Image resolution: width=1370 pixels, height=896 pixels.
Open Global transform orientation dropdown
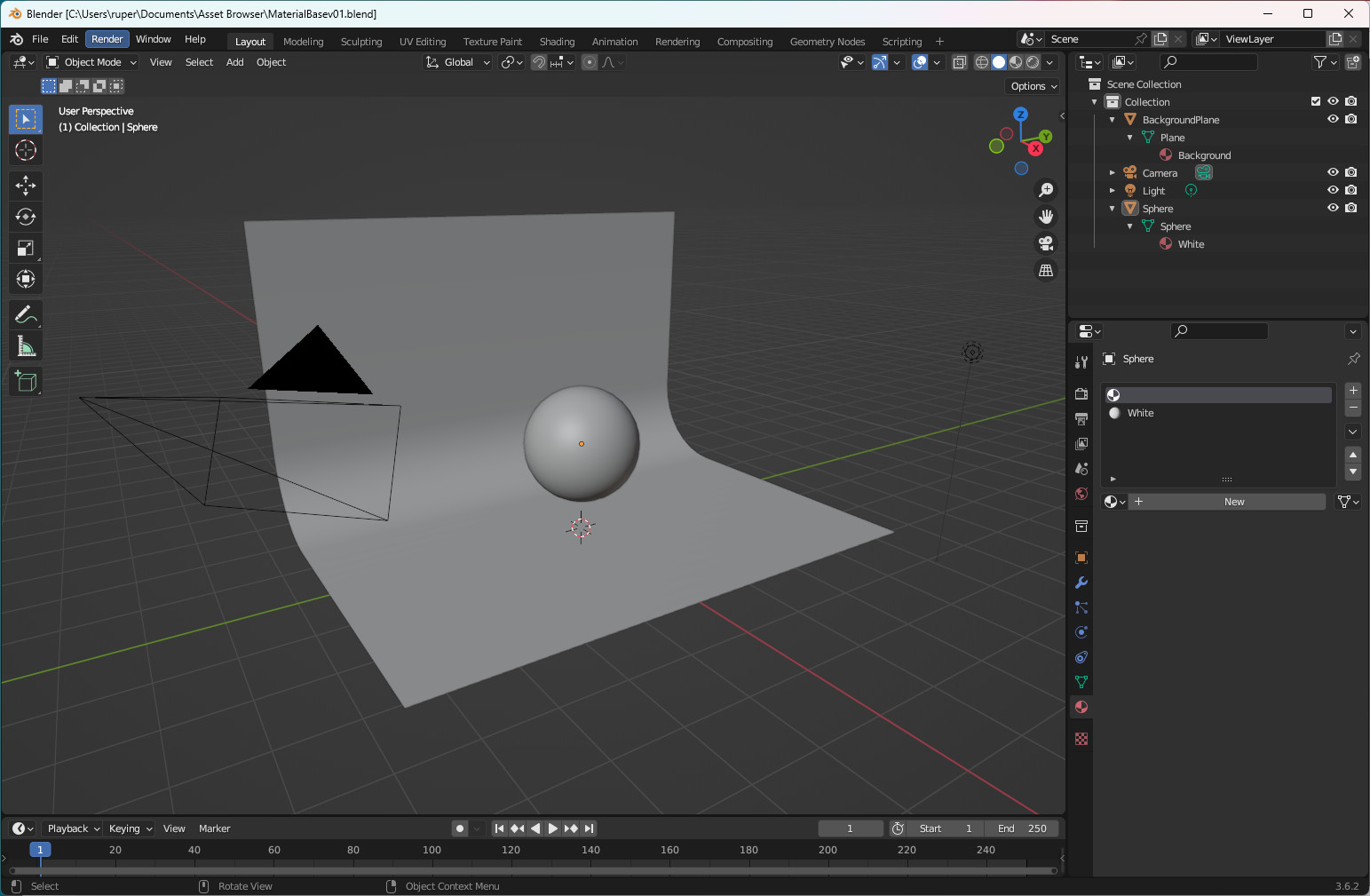pyautogui.click(x=457, y=62)
